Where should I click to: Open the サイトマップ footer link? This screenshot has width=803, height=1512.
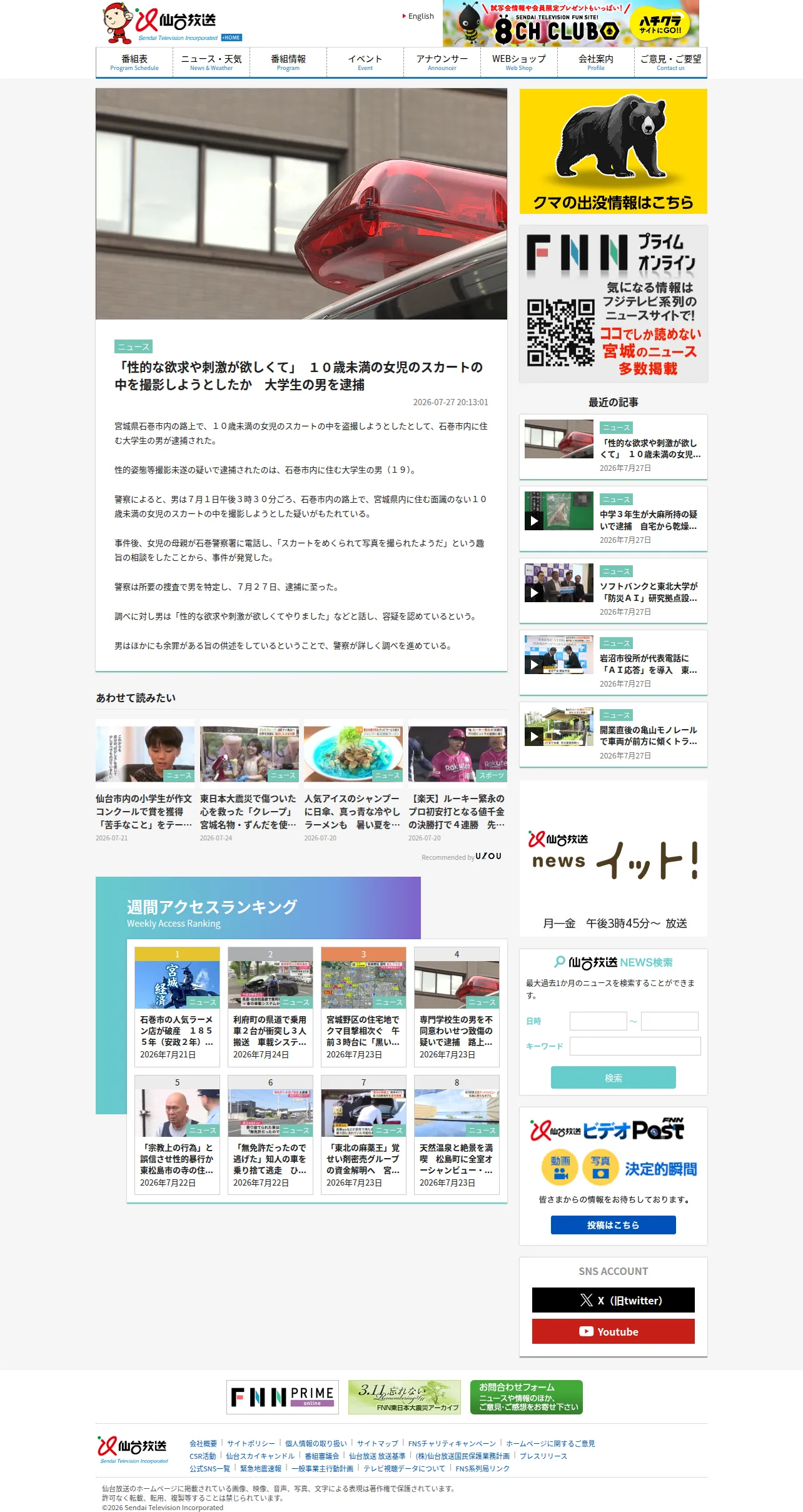(x=377, y=1444)
